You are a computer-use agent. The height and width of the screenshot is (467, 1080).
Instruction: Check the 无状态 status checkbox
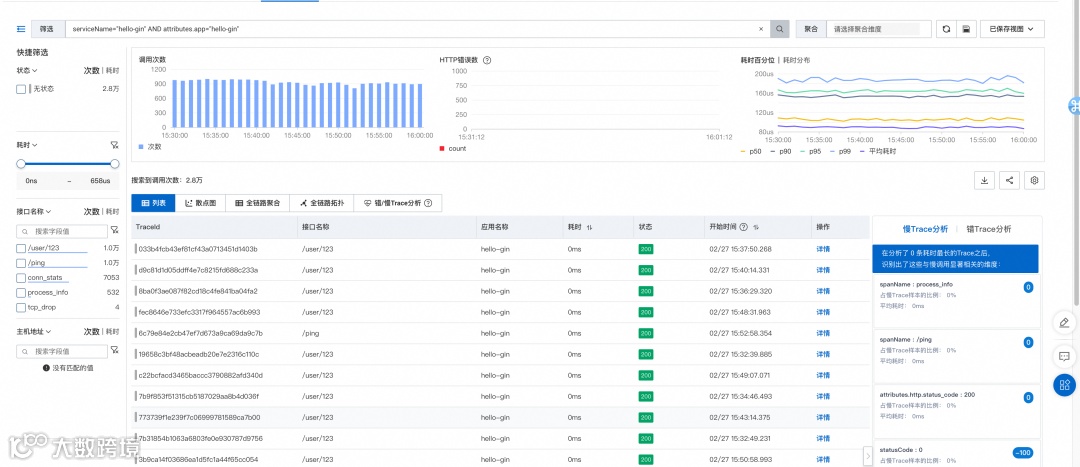[x=21, y=89]
